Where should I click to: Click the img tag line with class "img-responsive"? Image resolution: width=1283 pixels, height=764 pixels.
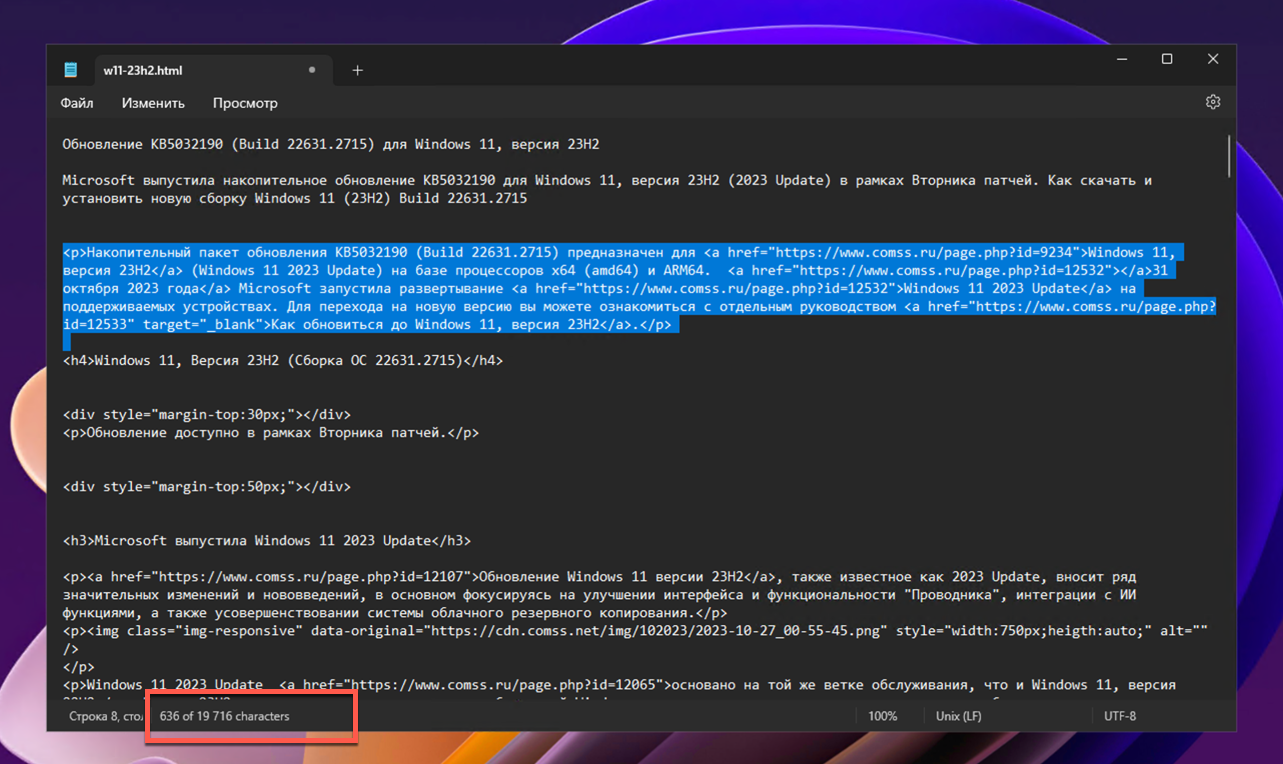click(x=635, y=640)
